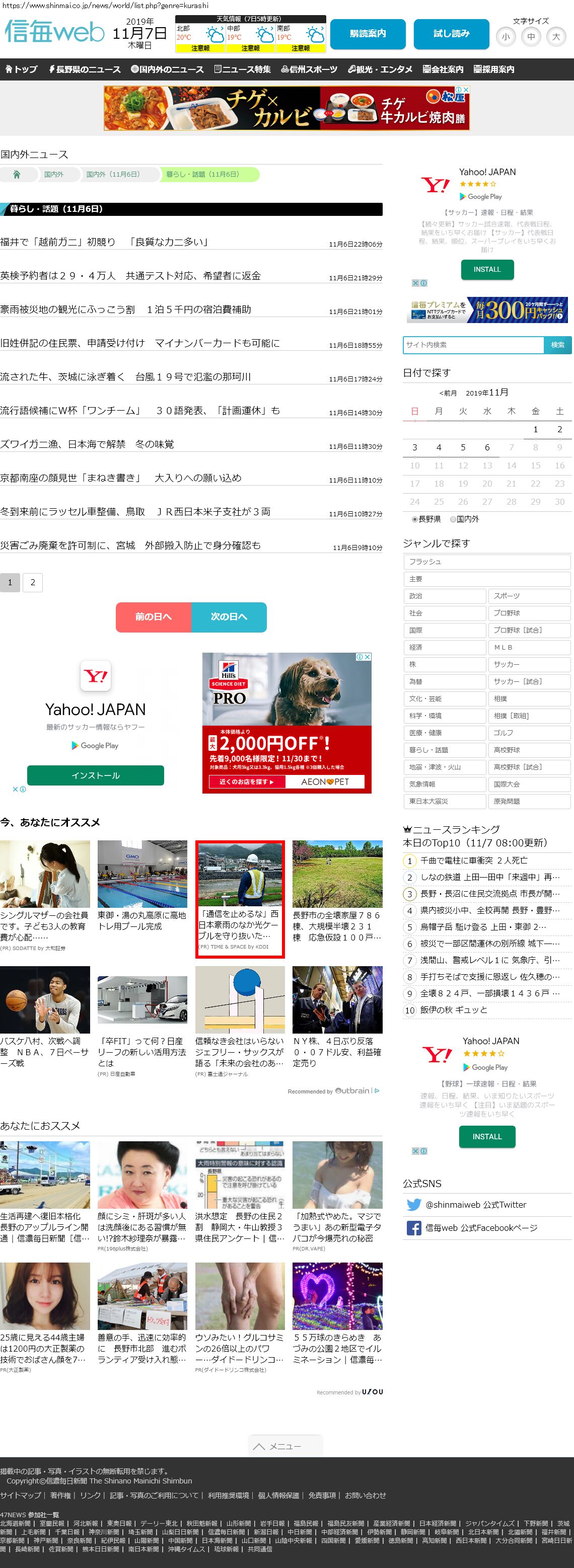Click the site search input field
This screenshot has height=1568, width=574.
(x=473, y=345)
